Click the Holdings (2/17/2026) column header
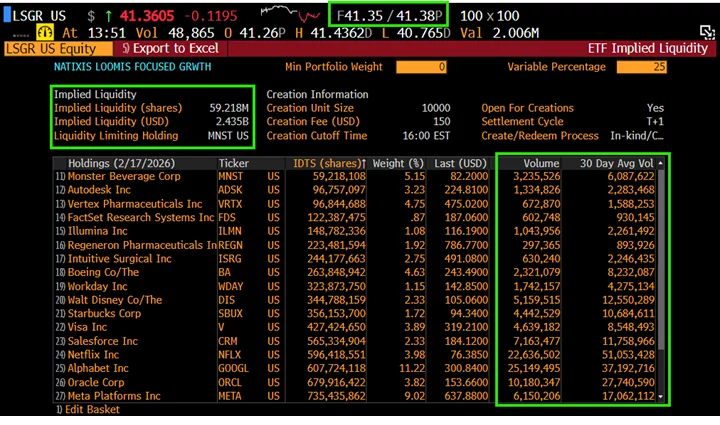The width and height of the screenshot is (720, 425). (x=122, y=163)
